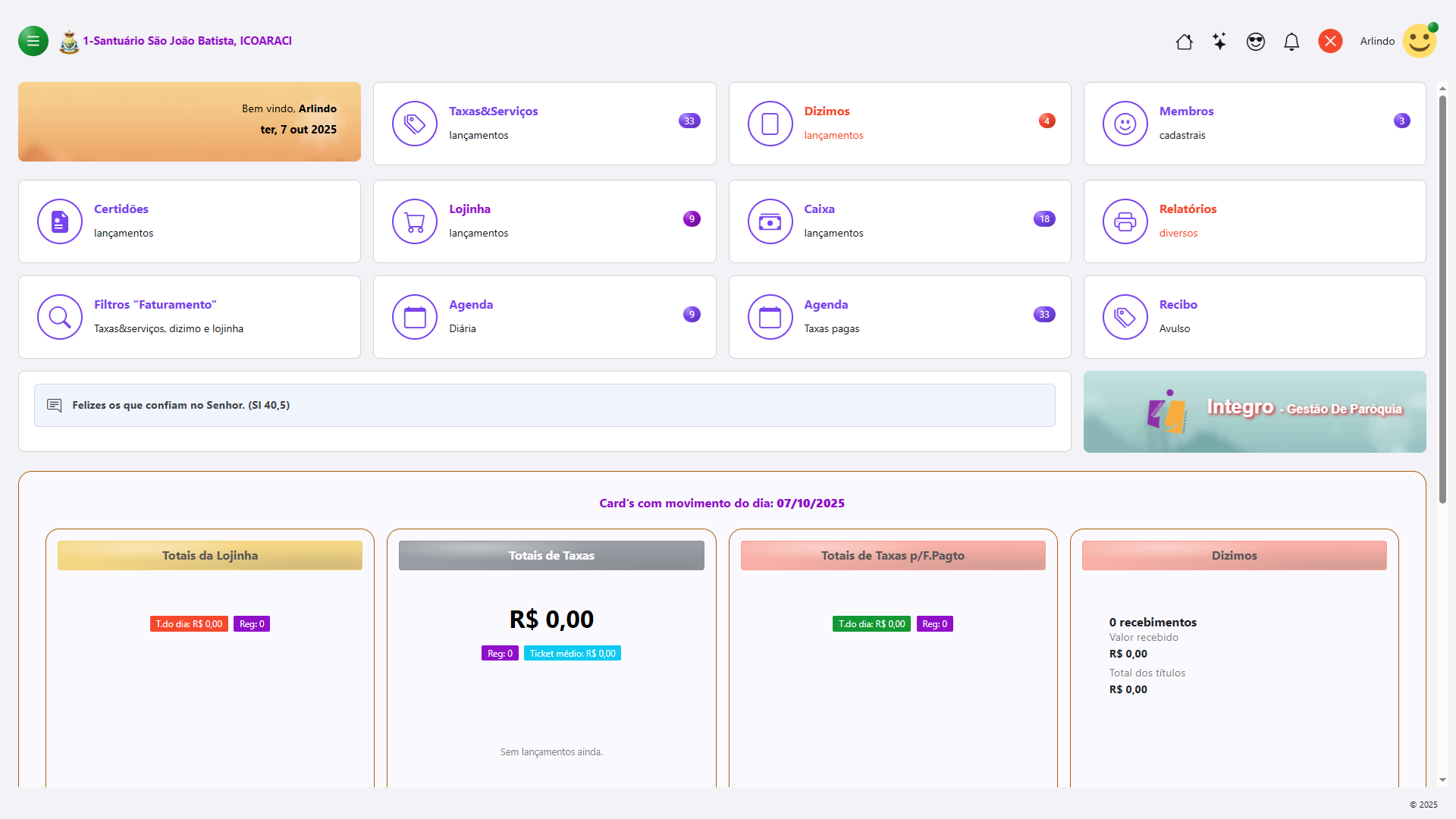Click the Filtros Faturamento magnifier icon

[x=60, y=317]
